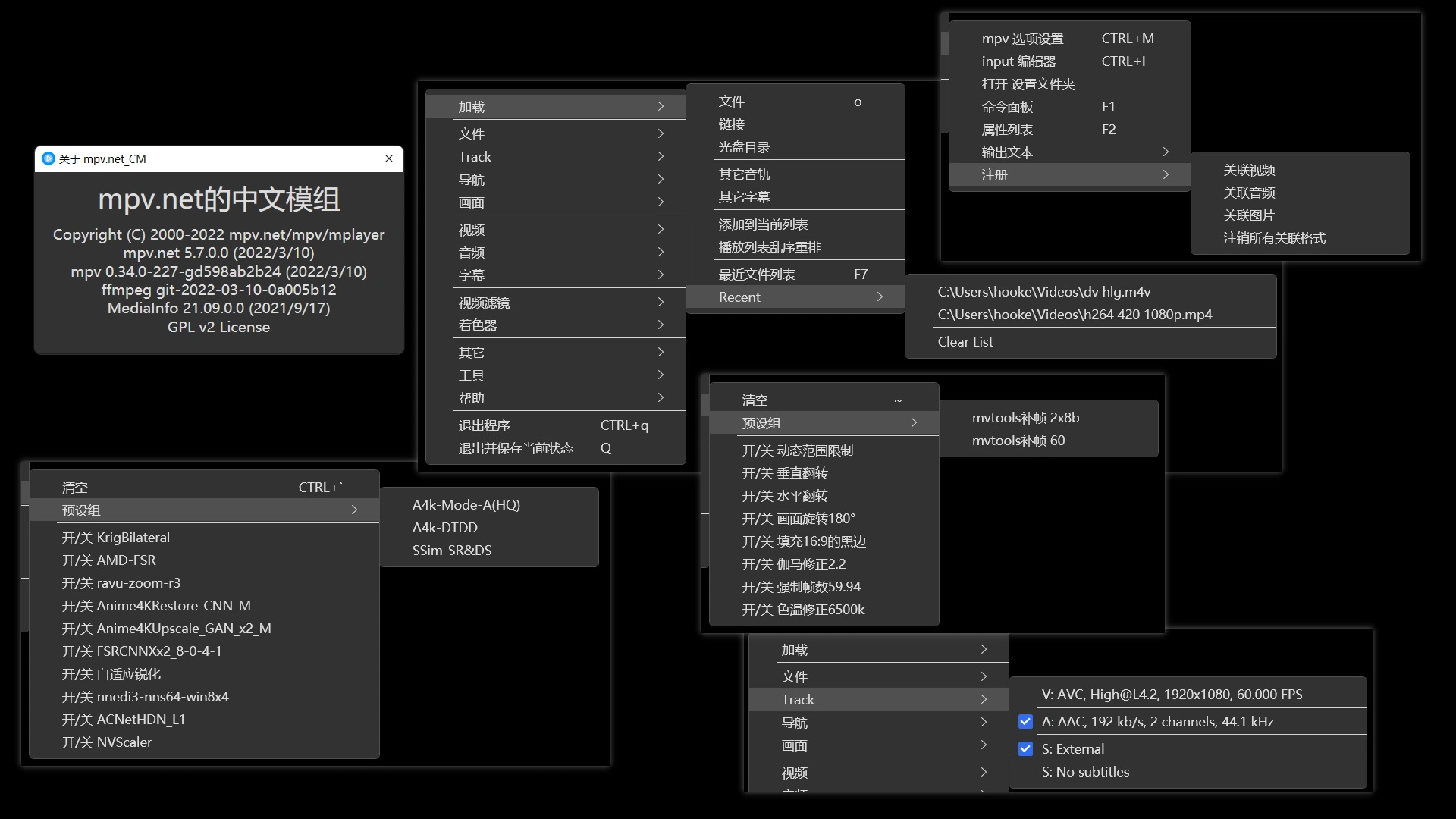Viewport: 1456px width, 819px height.
Task: Toggle 开/关 动态范围限制
Action: pos(824,450)
